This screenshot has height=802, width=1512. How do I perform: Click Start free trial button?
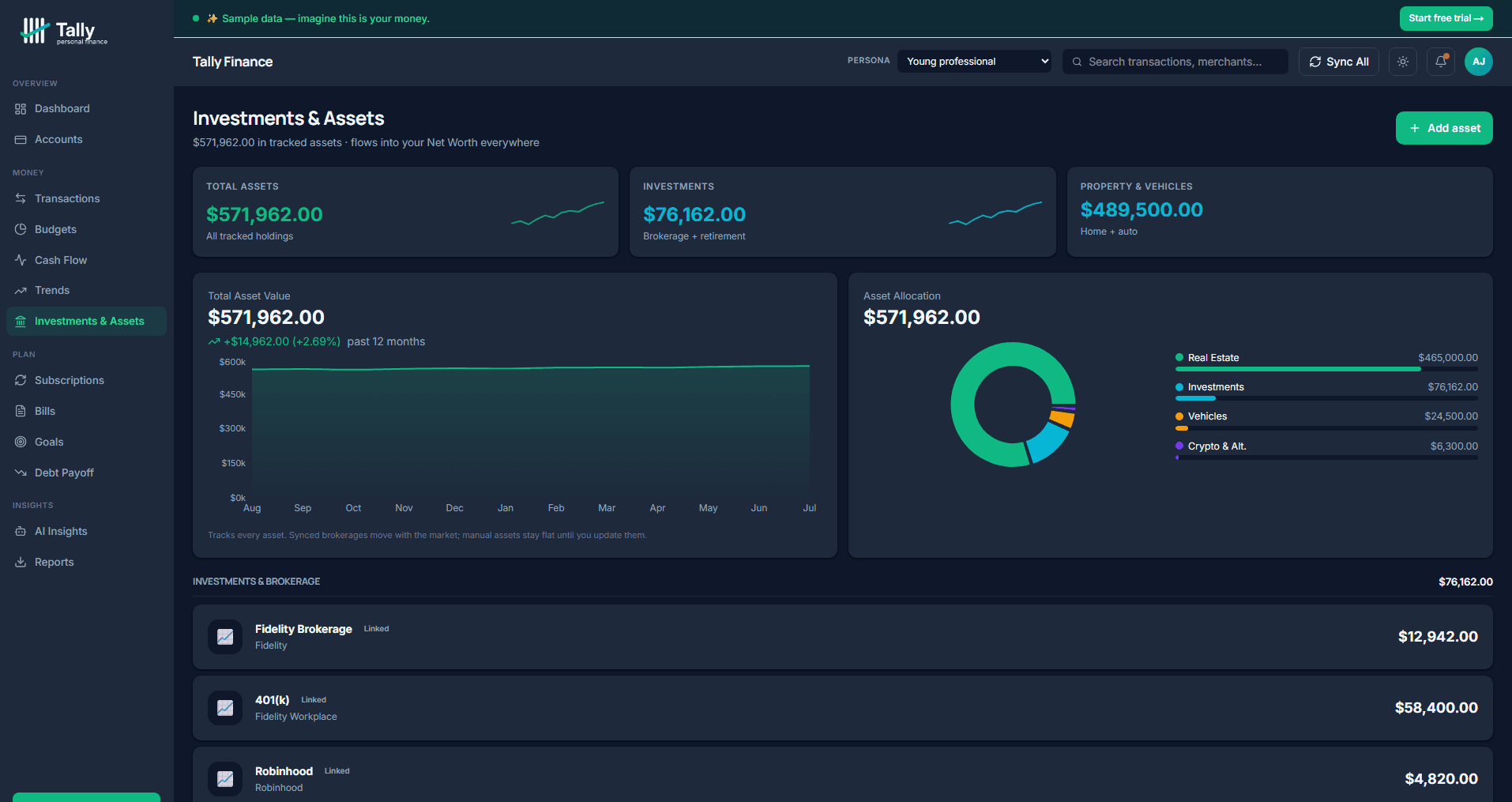click(x=1446, y=18)
